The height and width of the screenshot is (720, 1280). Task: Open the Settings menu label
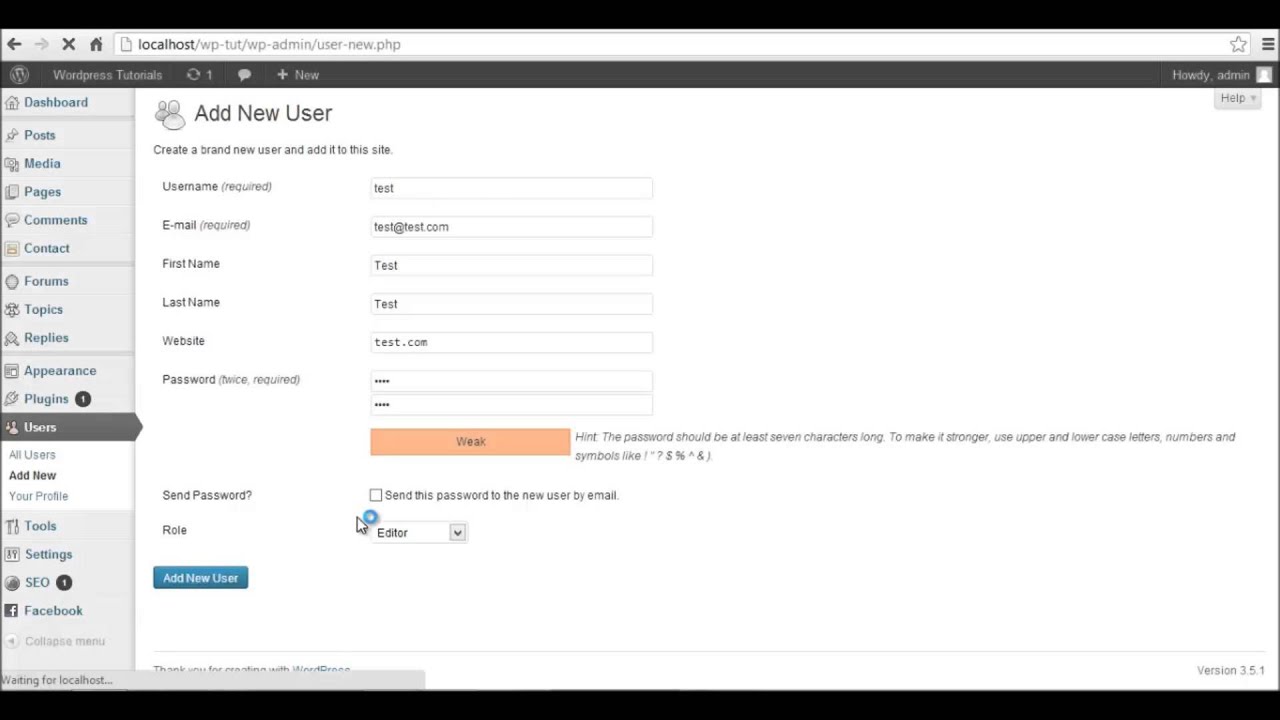[48, 554]
